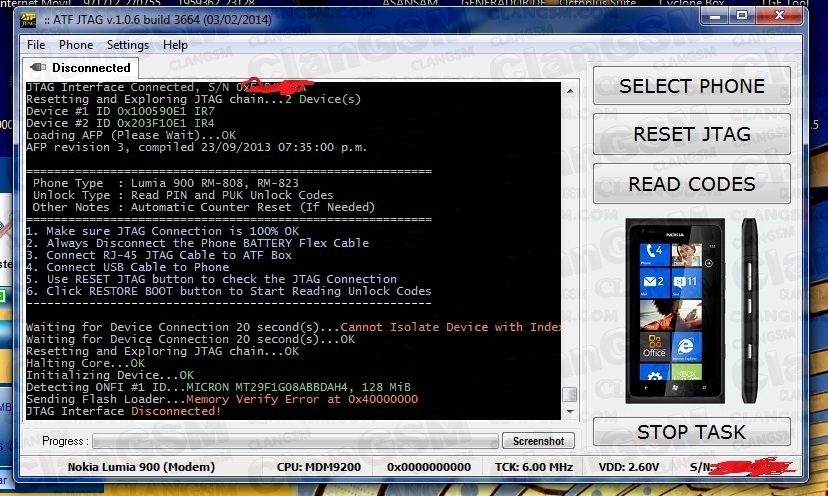Click 'AFP revision 3' log line

[x=196, y=147]
